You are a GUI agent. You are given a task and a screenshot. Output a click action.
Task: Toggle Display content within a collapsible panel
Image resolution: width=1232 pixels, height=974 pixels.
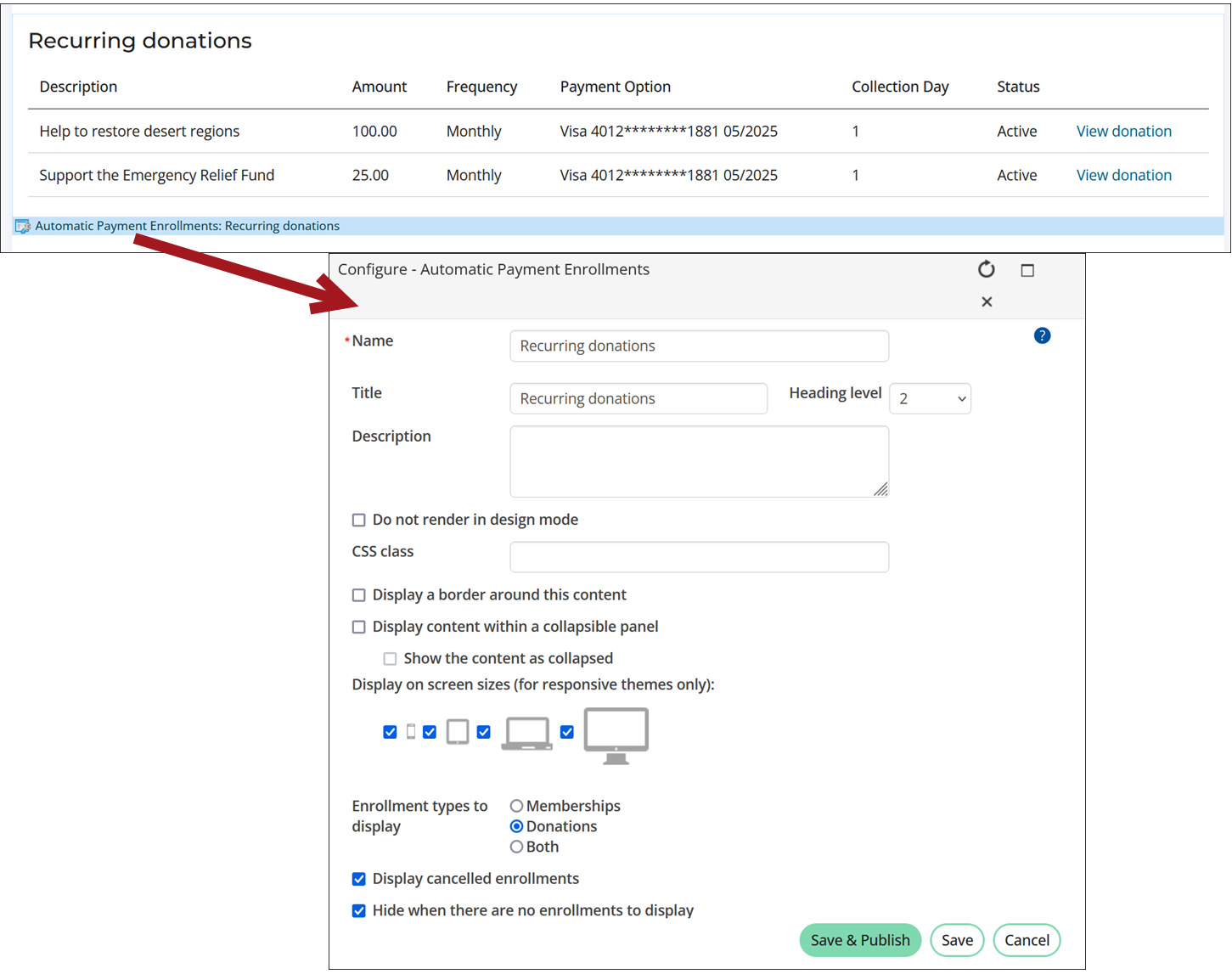tap(359, 627)
